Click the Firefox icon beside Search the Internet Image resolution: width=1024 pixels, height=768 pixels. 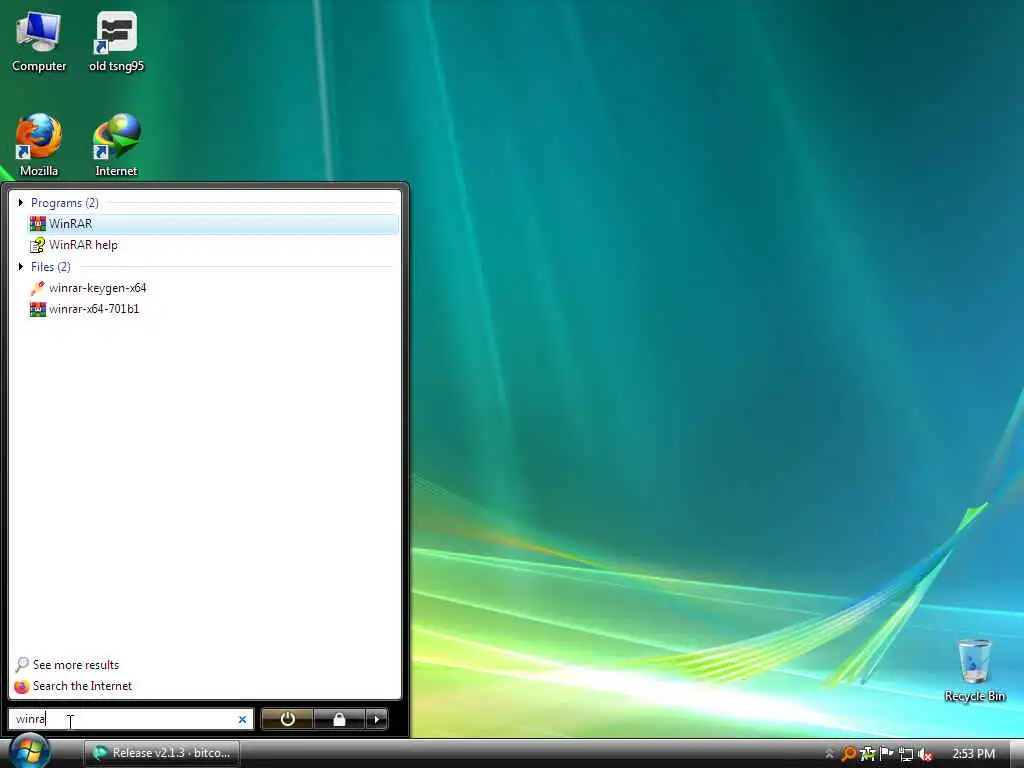click(22, 686)
